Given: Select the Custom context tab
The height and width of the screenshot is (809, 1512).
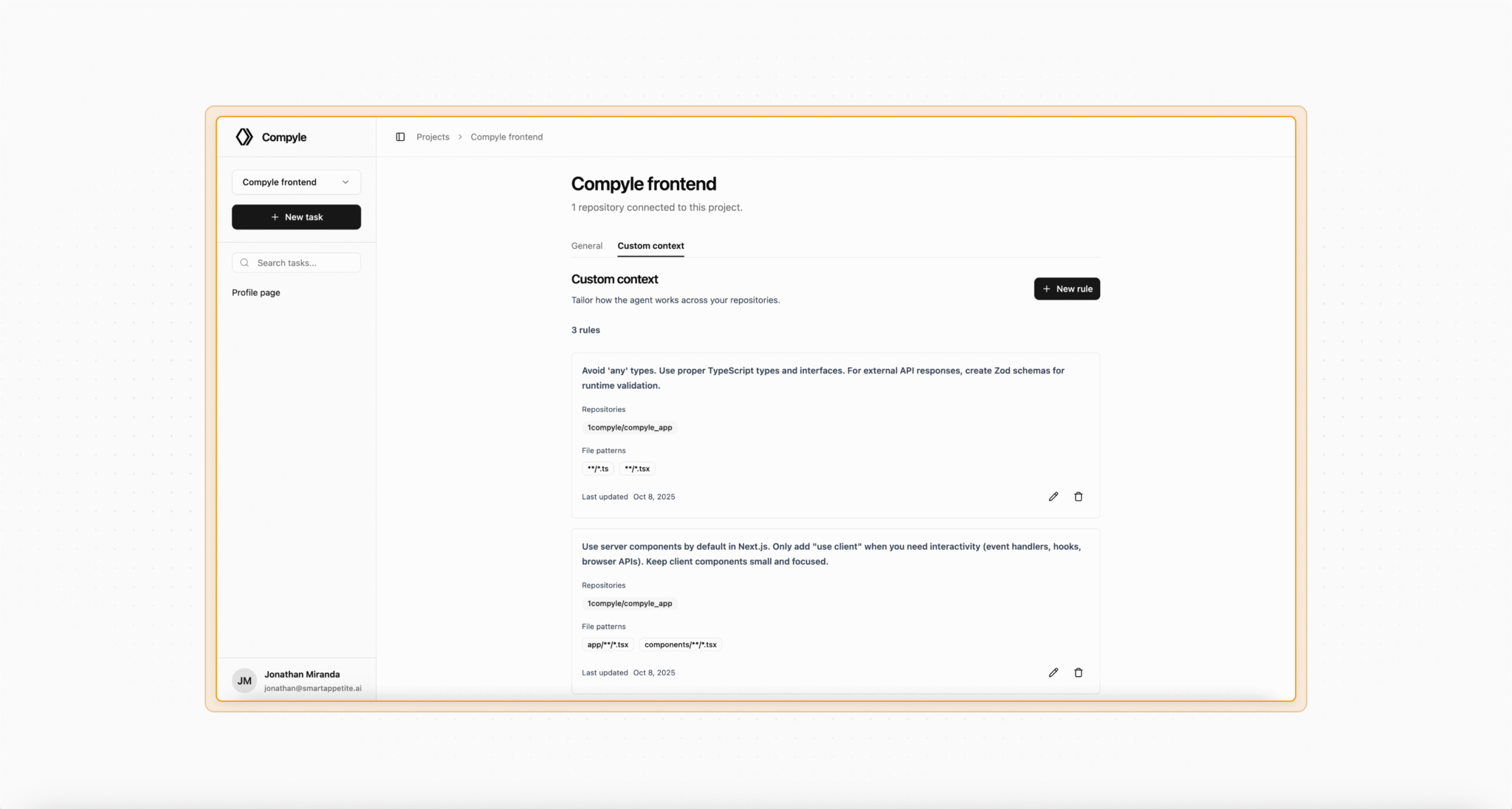Looking at the screenshot, I should pyautogui.click(x=650, y=246).
